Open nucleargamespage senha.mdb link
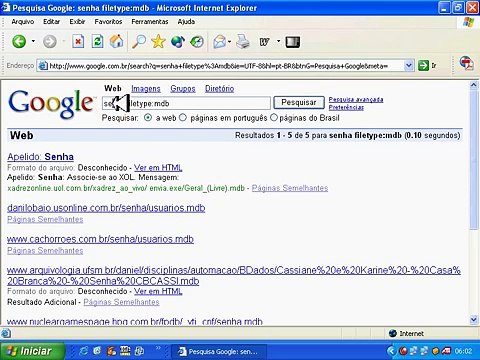Image resolution: width=480 pixels, height=360 pixels. tap(135, 322)
